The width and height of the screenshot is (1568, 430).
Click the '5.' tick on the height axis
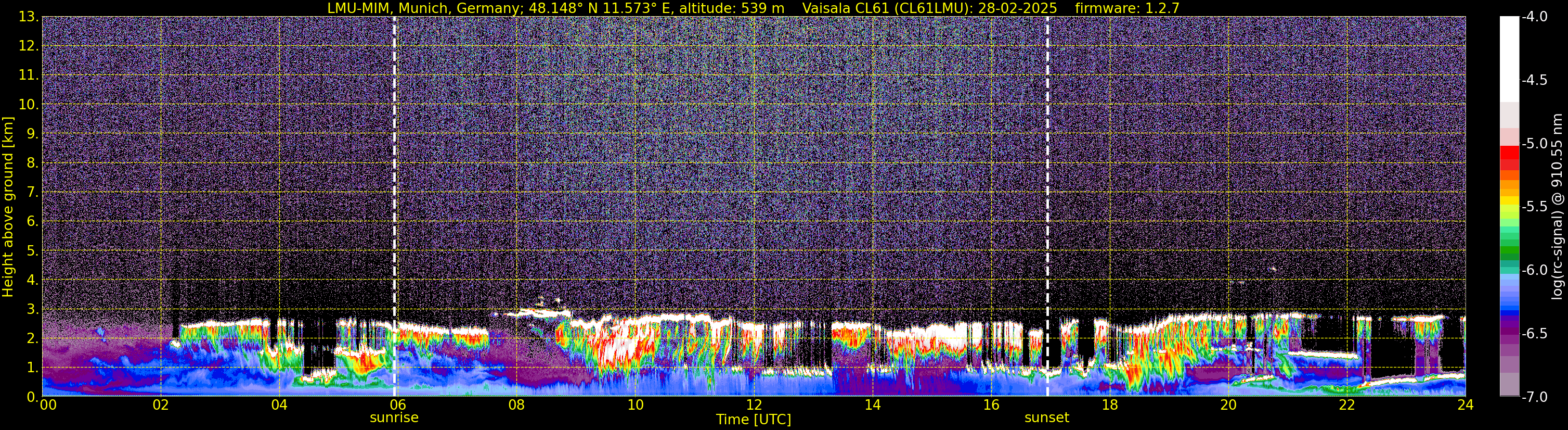[x=33, y=251]
